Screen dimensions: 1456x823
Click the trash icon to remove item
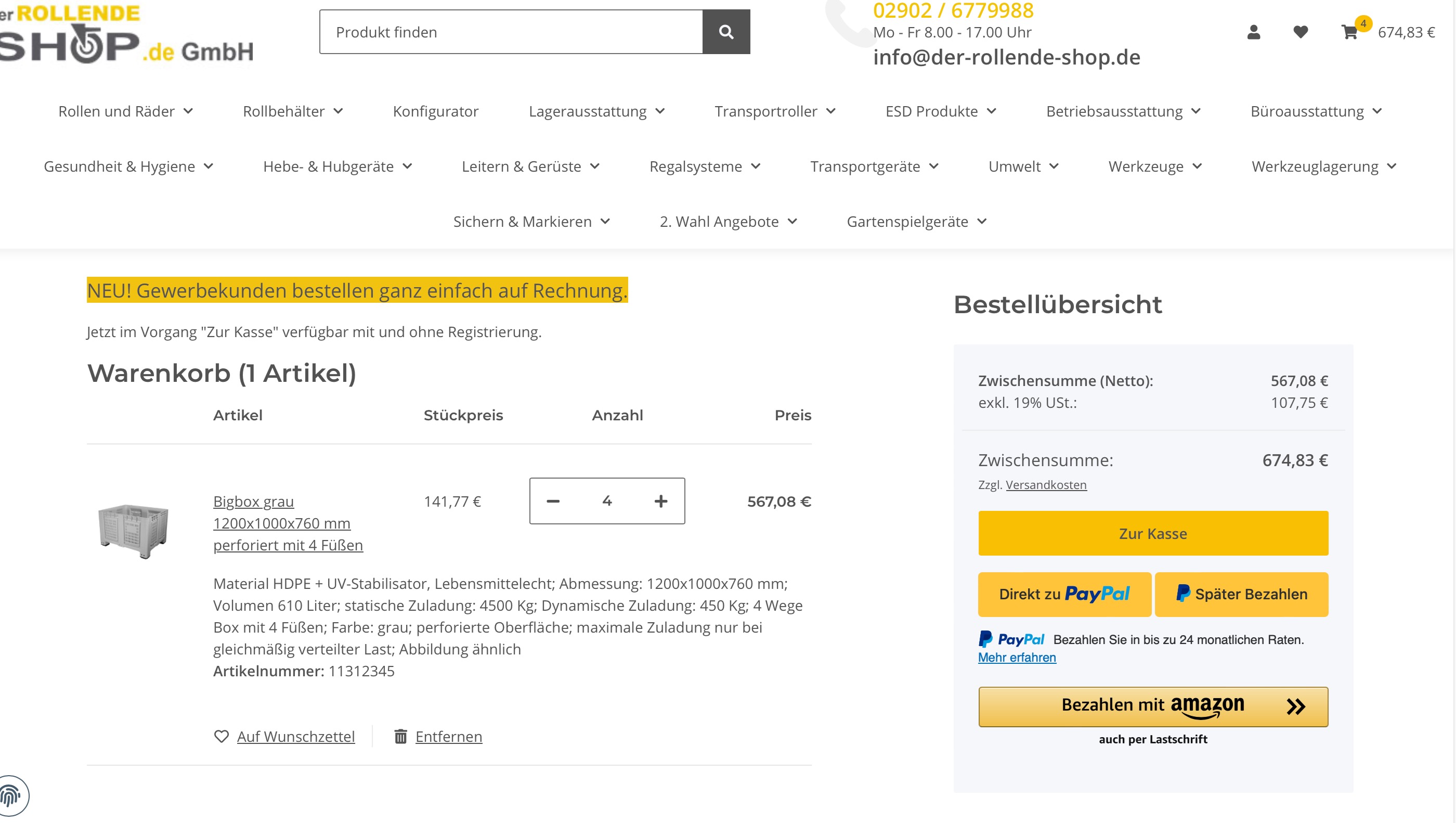click(x=400, y=737)
